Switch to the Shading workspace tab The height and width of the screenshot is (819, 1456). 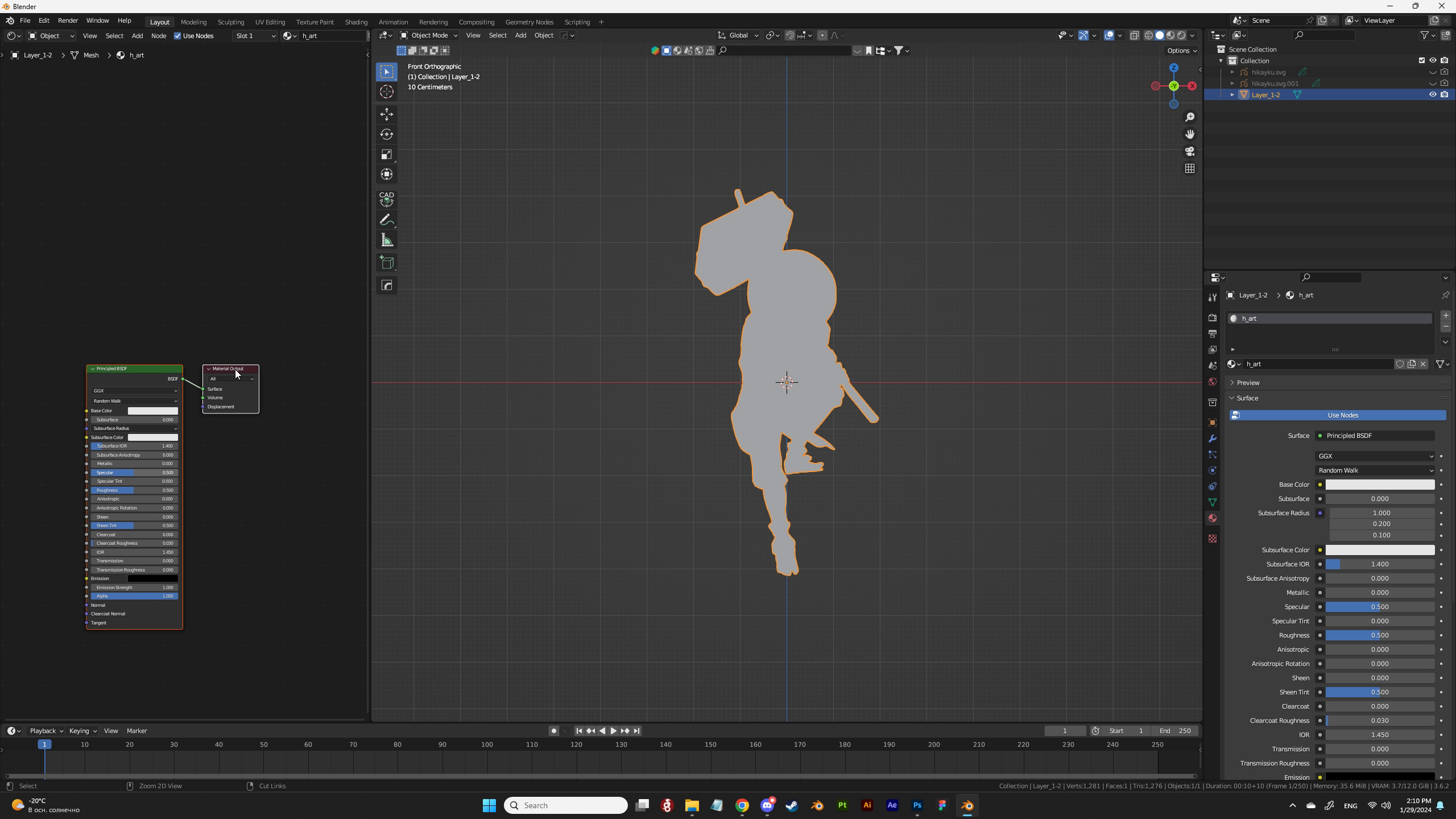tap(356, 22)
